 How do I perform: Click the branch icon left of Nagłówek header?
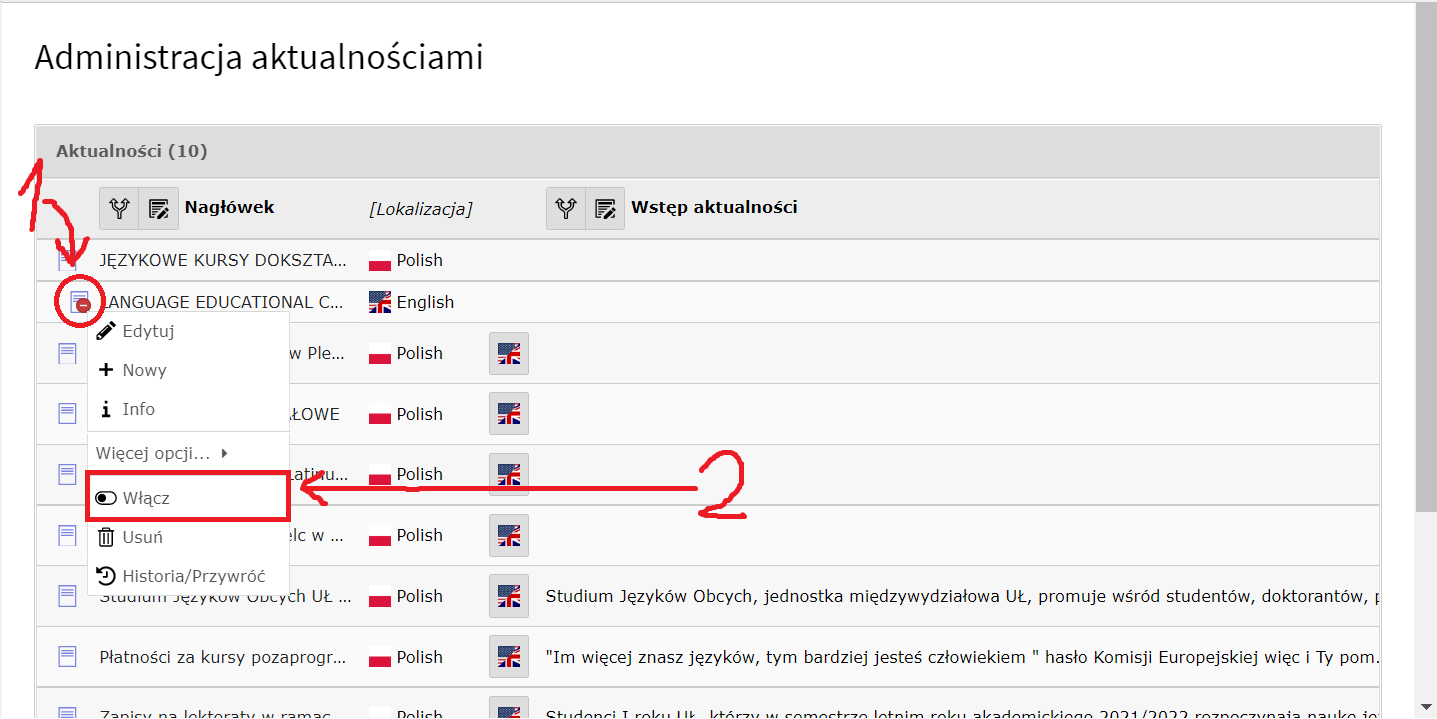pyautogui.click(x=119, y=208)
